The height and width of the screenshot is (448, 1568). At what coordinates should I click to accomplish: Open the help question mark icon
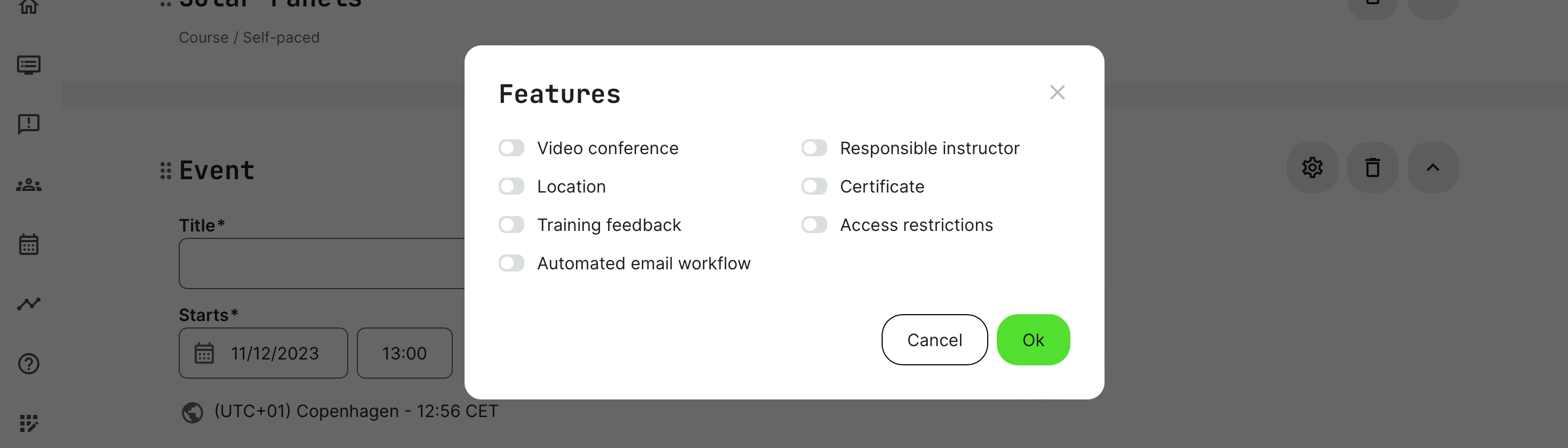(29, 363)
